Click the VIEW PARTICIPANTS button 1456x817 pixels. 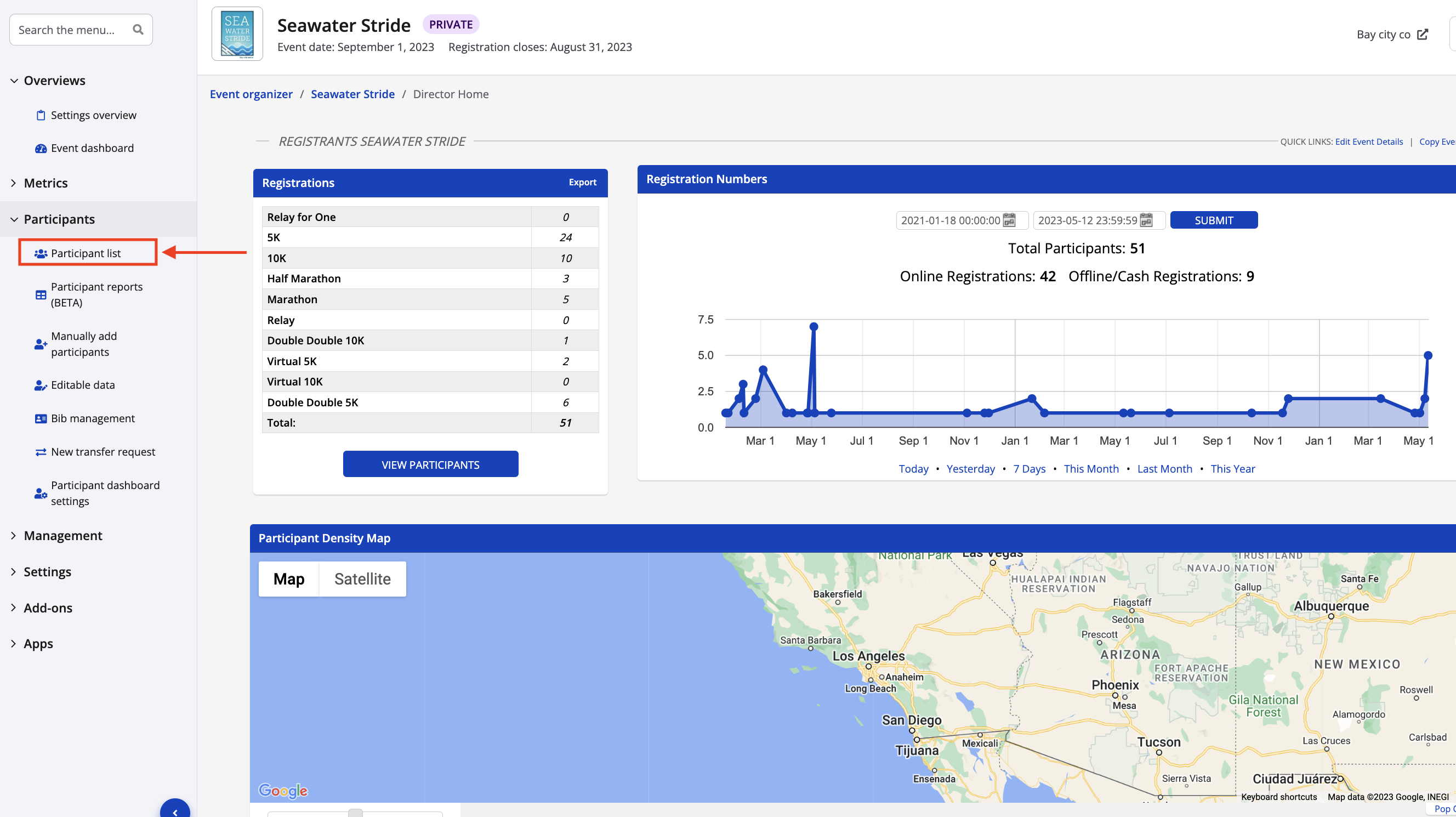[x=430, y=464]
